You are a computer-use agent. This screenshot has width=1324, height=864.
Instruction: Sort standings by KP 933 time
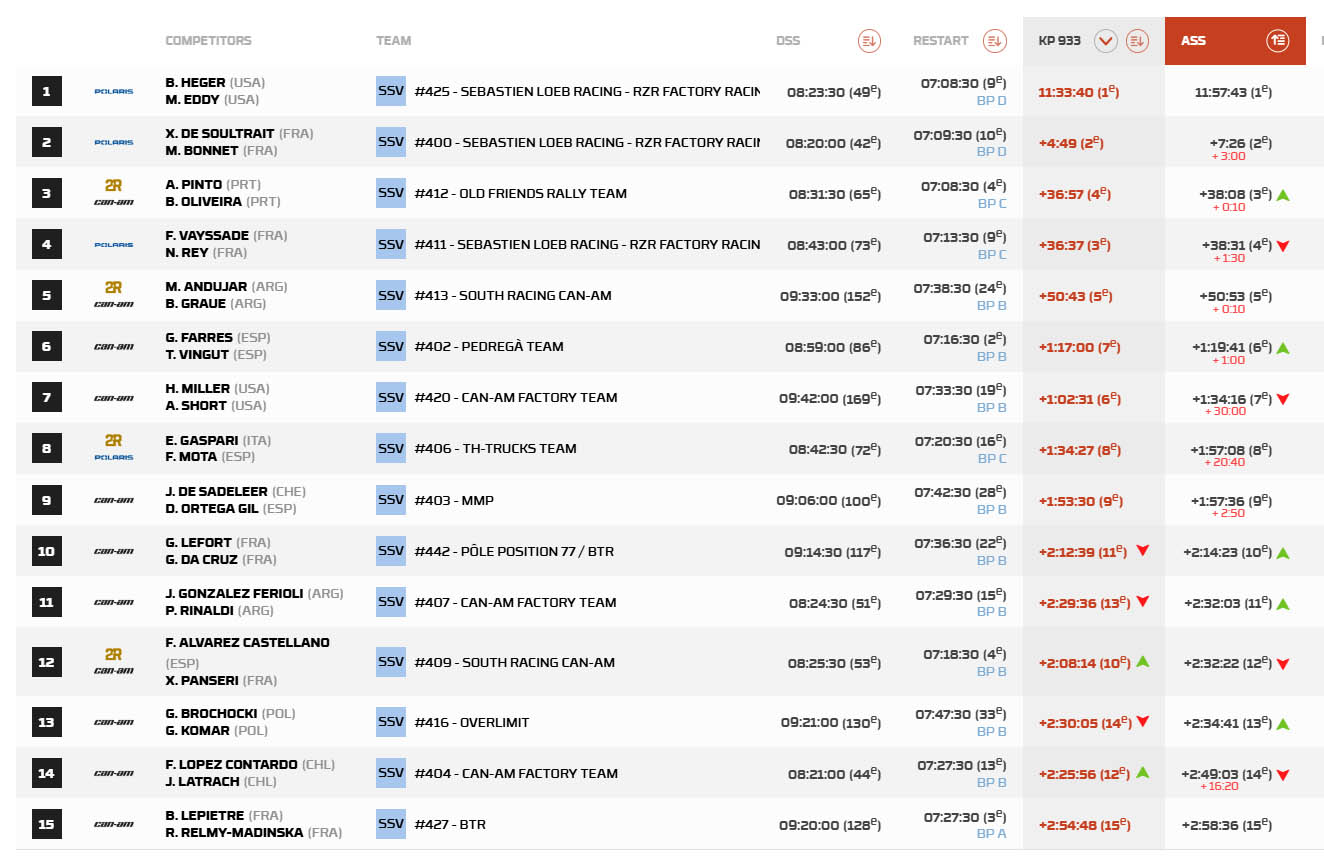1137,41
